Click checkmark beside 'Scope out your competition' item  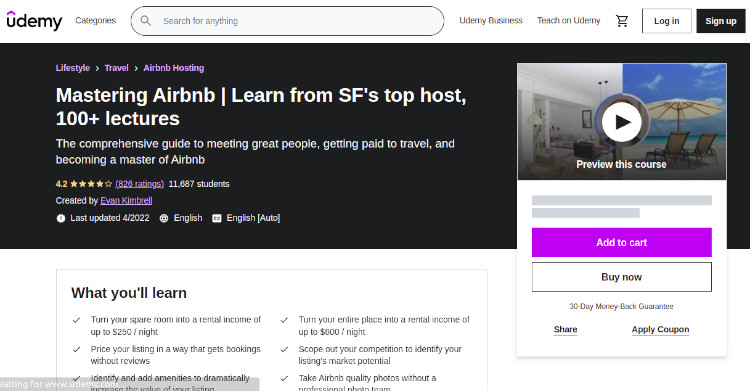(284, 349)
